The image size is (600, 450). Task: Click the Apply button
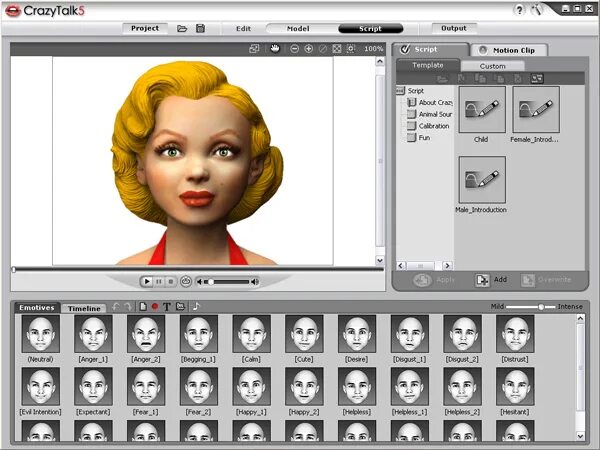pos(434,280)
